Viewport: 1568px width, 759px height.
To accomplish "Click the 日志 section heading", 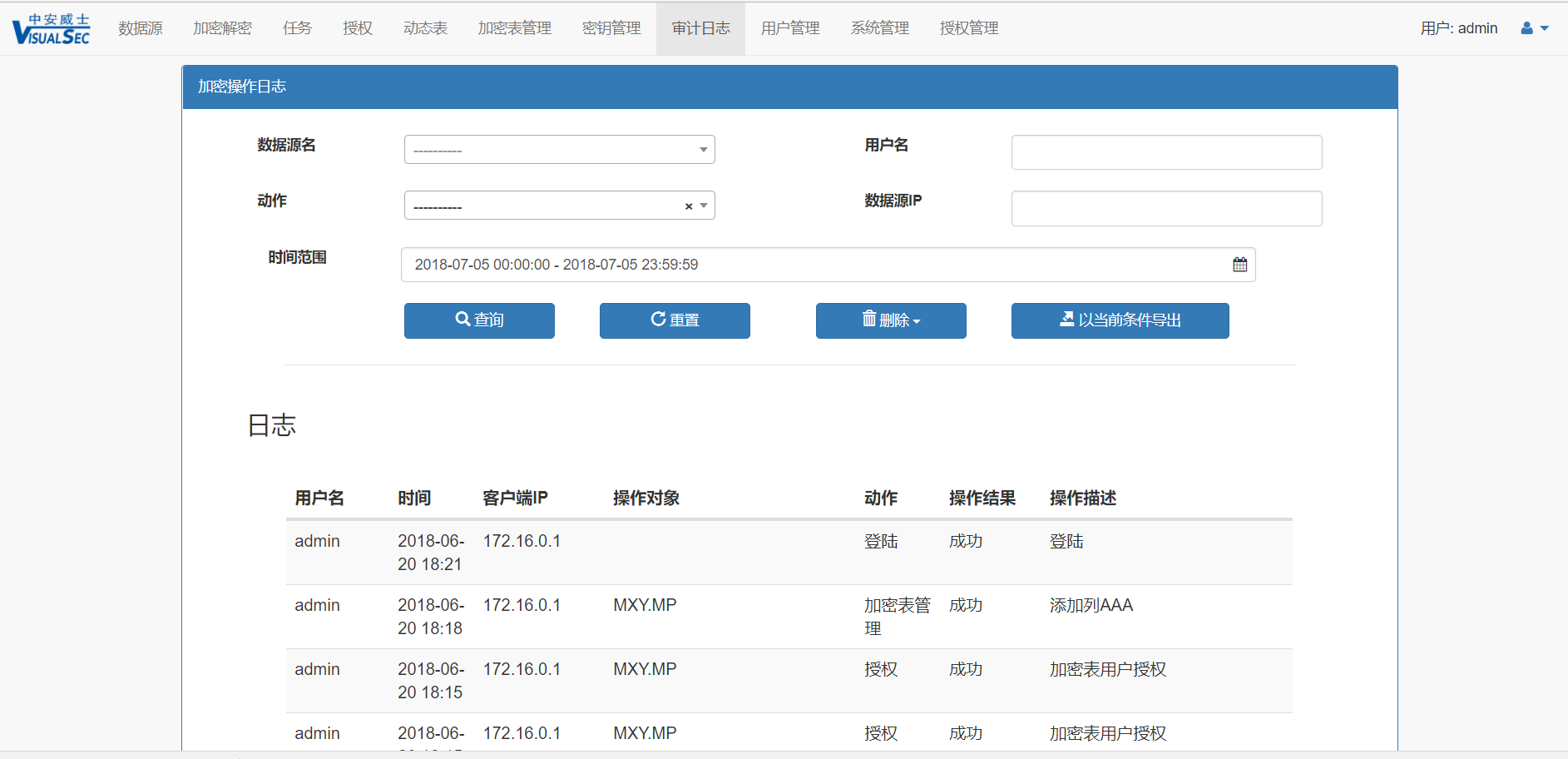I will [272, 425].
